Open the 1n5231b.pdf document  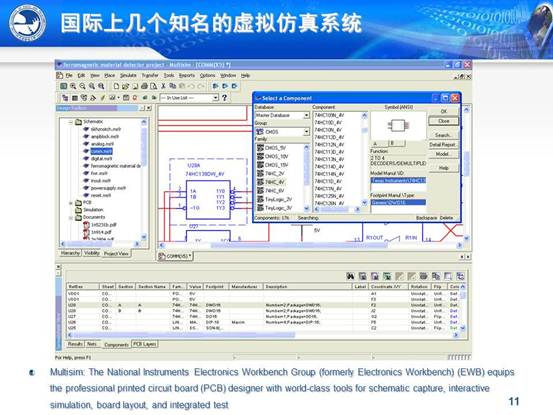tap(100, 225)
